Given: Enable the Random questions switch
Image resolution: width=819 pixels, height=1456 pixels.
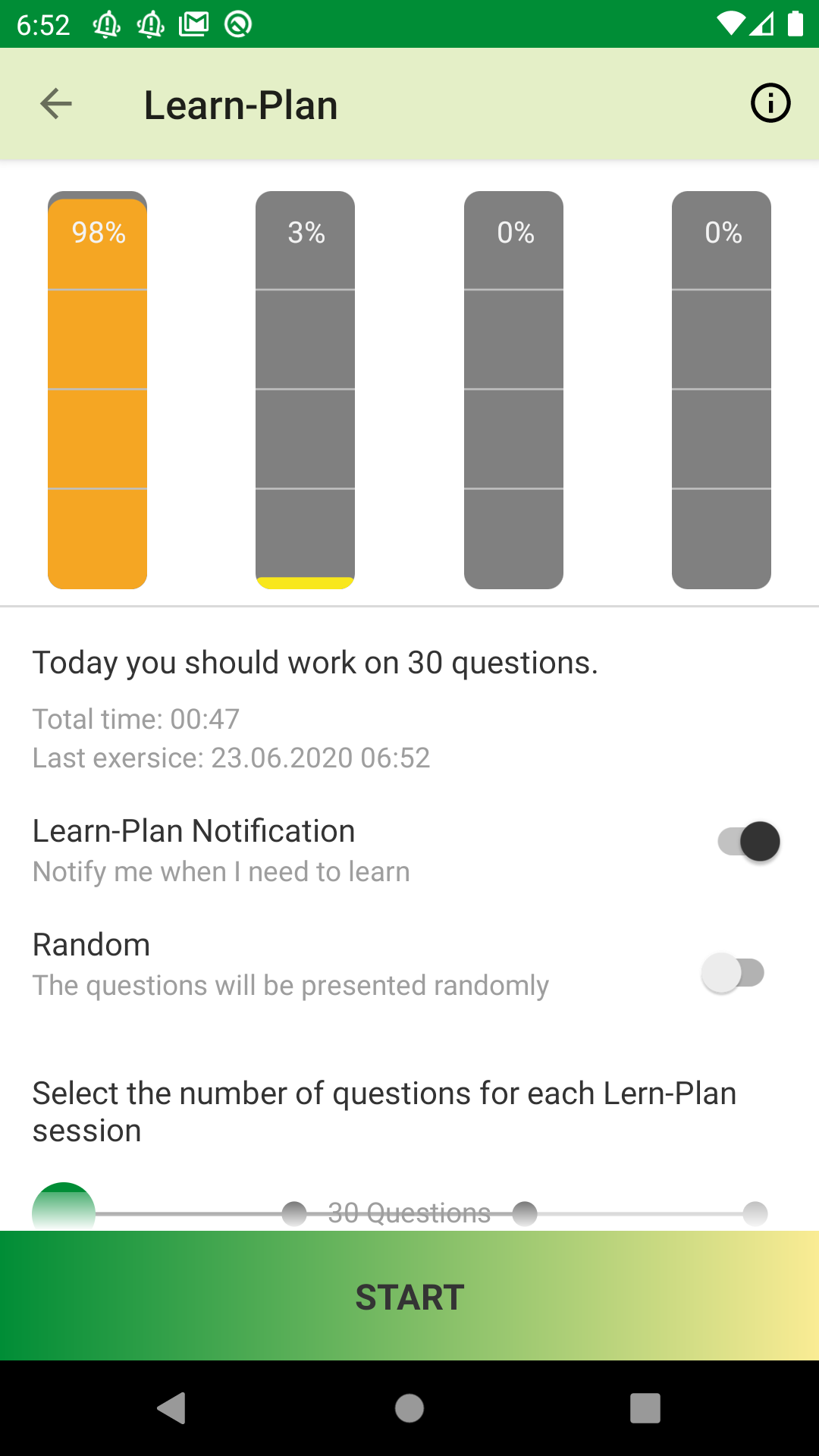Looking at the screenshot, I should (733, 973).
